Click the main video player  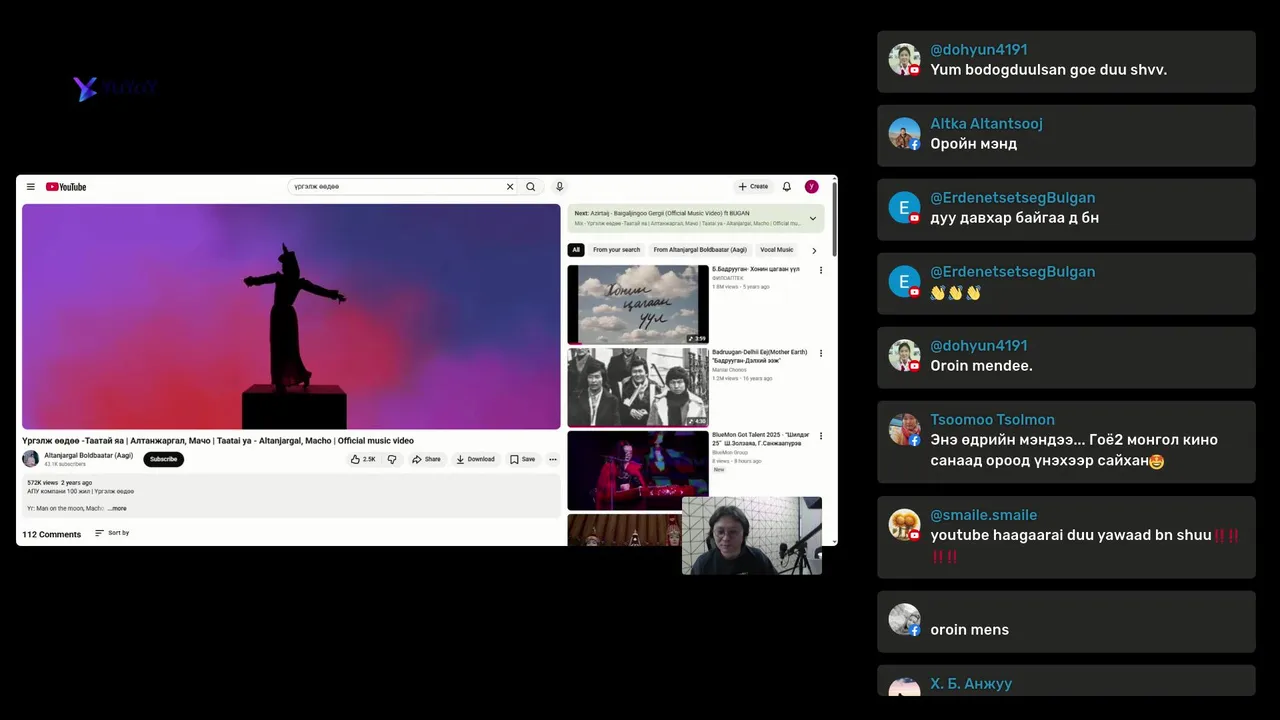tap(291, 317)
